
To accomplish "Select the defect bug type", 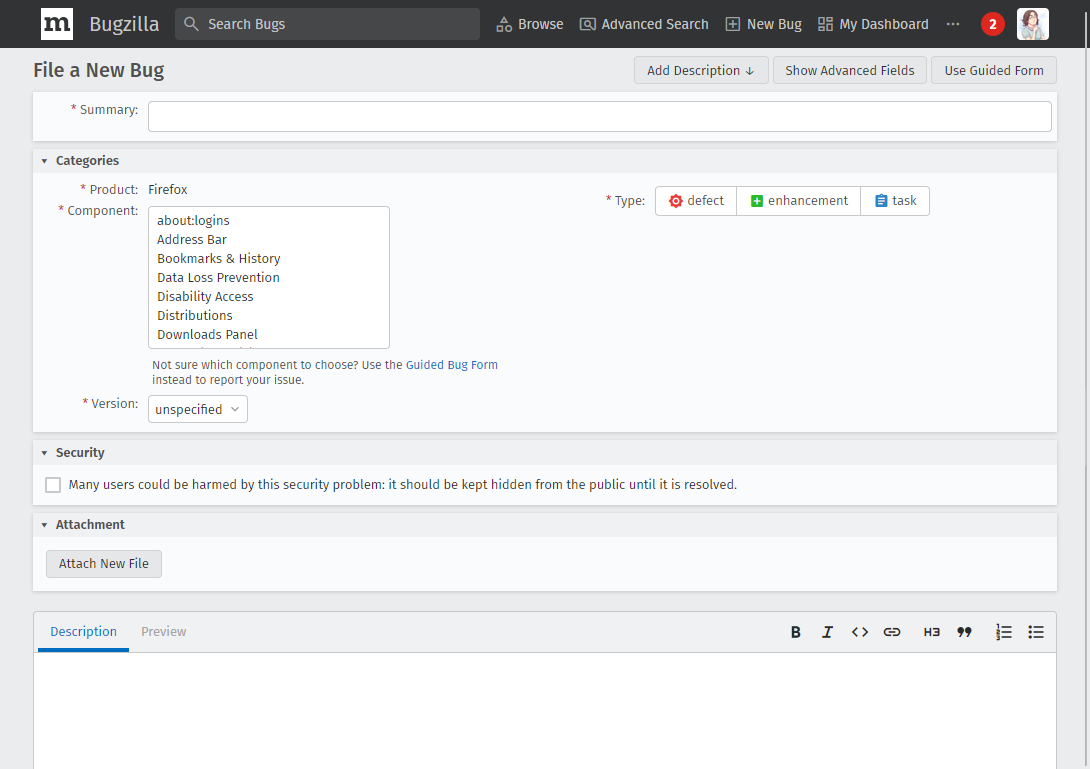I will click(696, 201).
